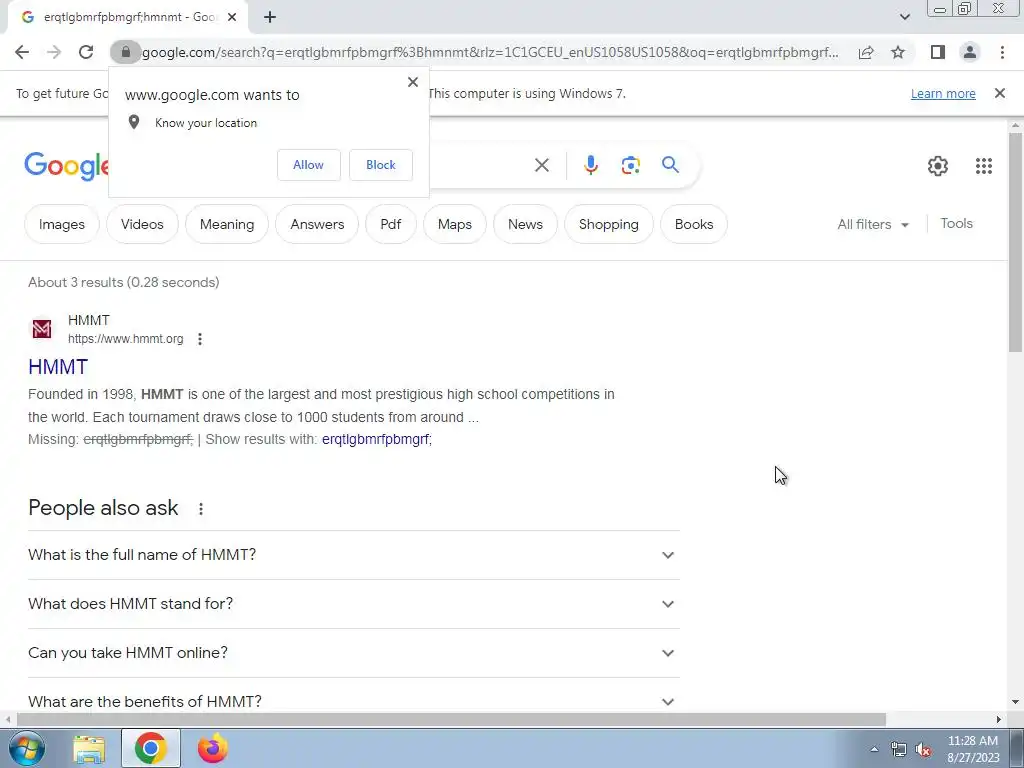Click the forward navigation arrow
The width and height of the screenshot is (1024, 768).
(x=54, y=52)
